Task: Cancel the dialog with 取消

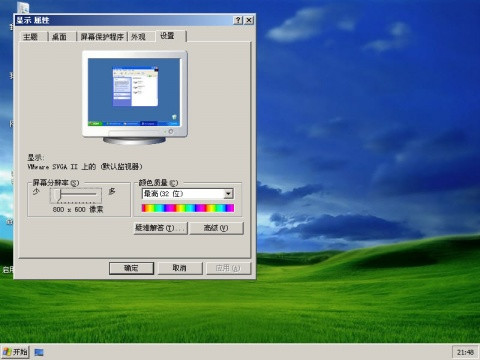Action: (x=180, y=268)
